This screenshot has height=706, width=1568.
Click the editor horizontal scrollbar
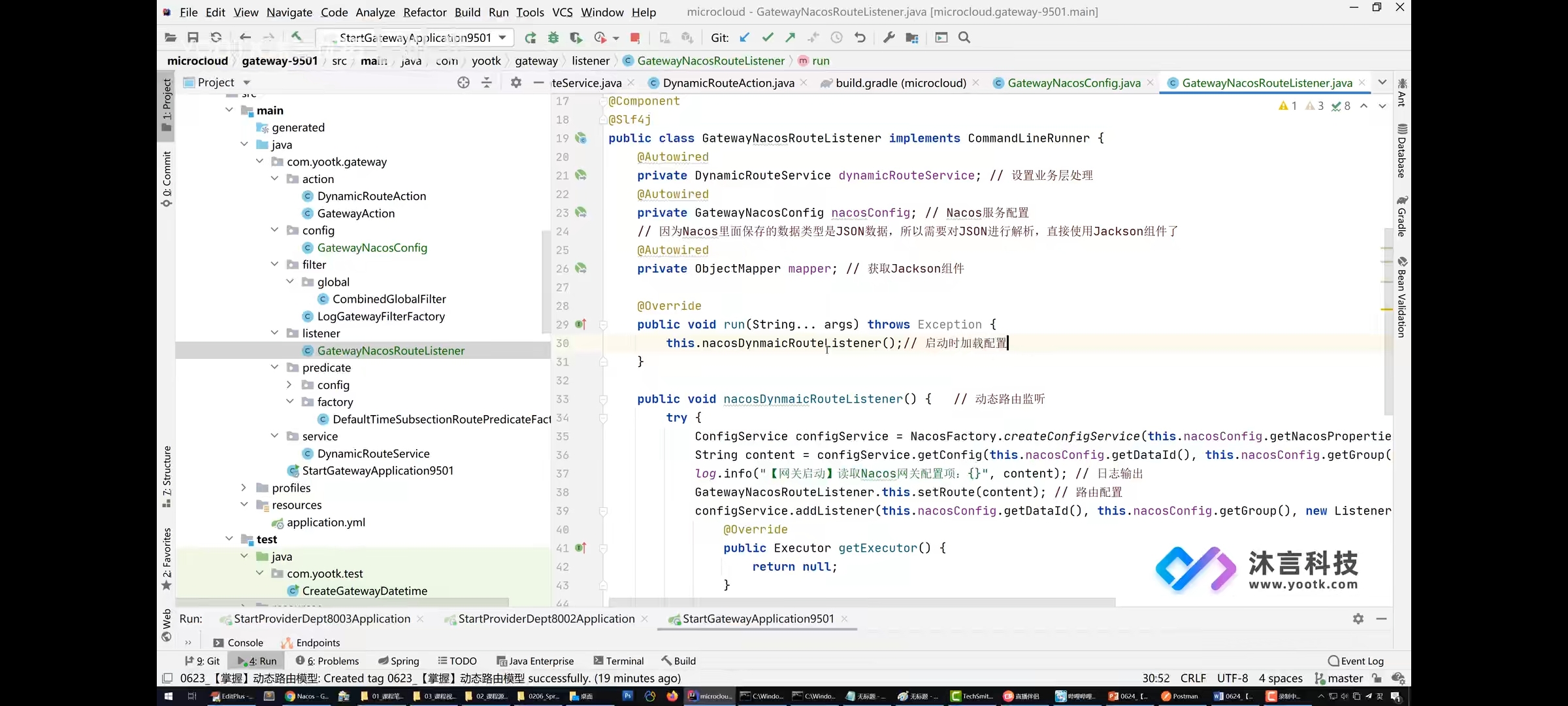(x=862, y=601)
